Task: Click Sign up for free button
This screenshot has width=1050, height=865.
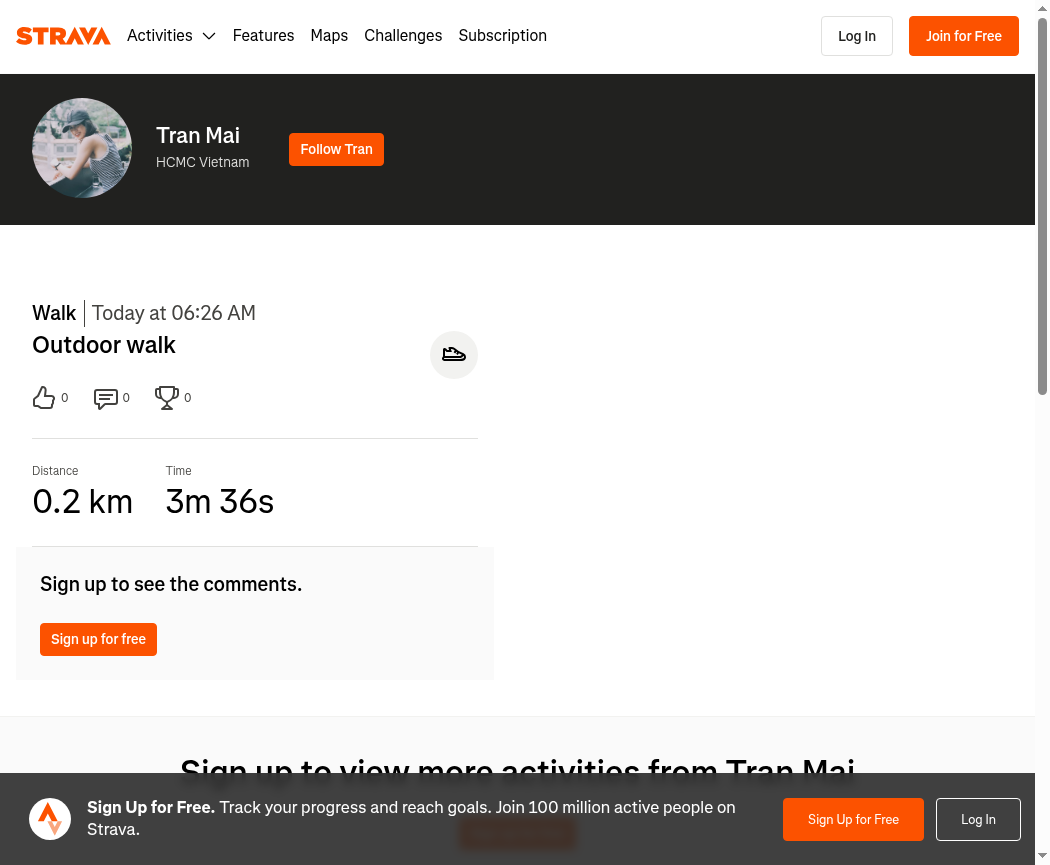Action: click(98, 639)
